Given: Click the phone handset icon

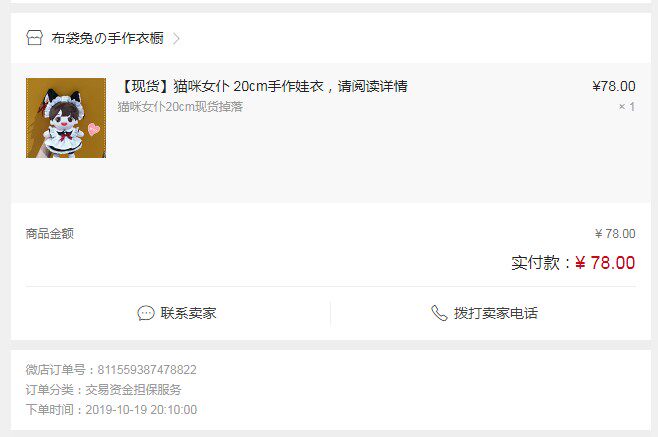Looking at the screenshot, I should pyautogui.click(x=439, y=313).
